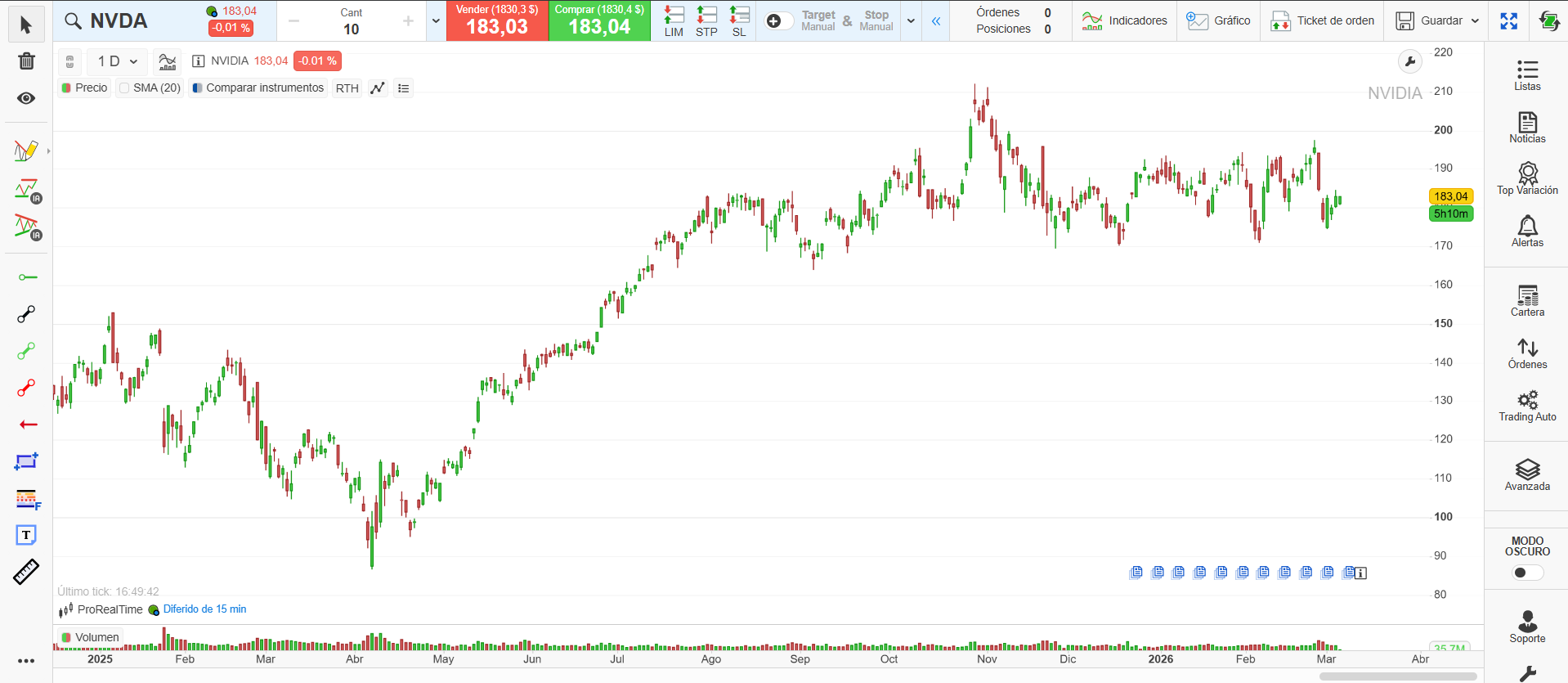Viewport: 1568px width, 683px height.
Task: Click the LIM limit order icon
Action: point(674,21)
